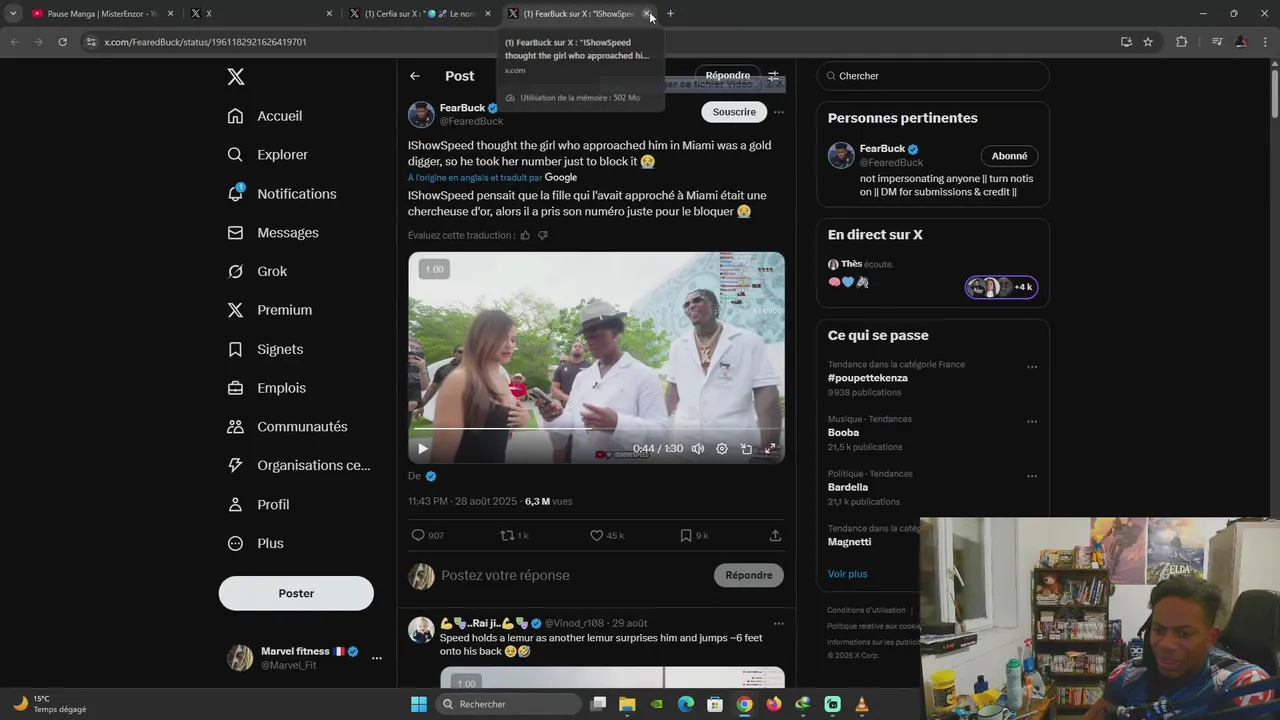1280x720 pixels.
Task: Open Signets bookmarks in the sidebar
Action: coord(265,349)
